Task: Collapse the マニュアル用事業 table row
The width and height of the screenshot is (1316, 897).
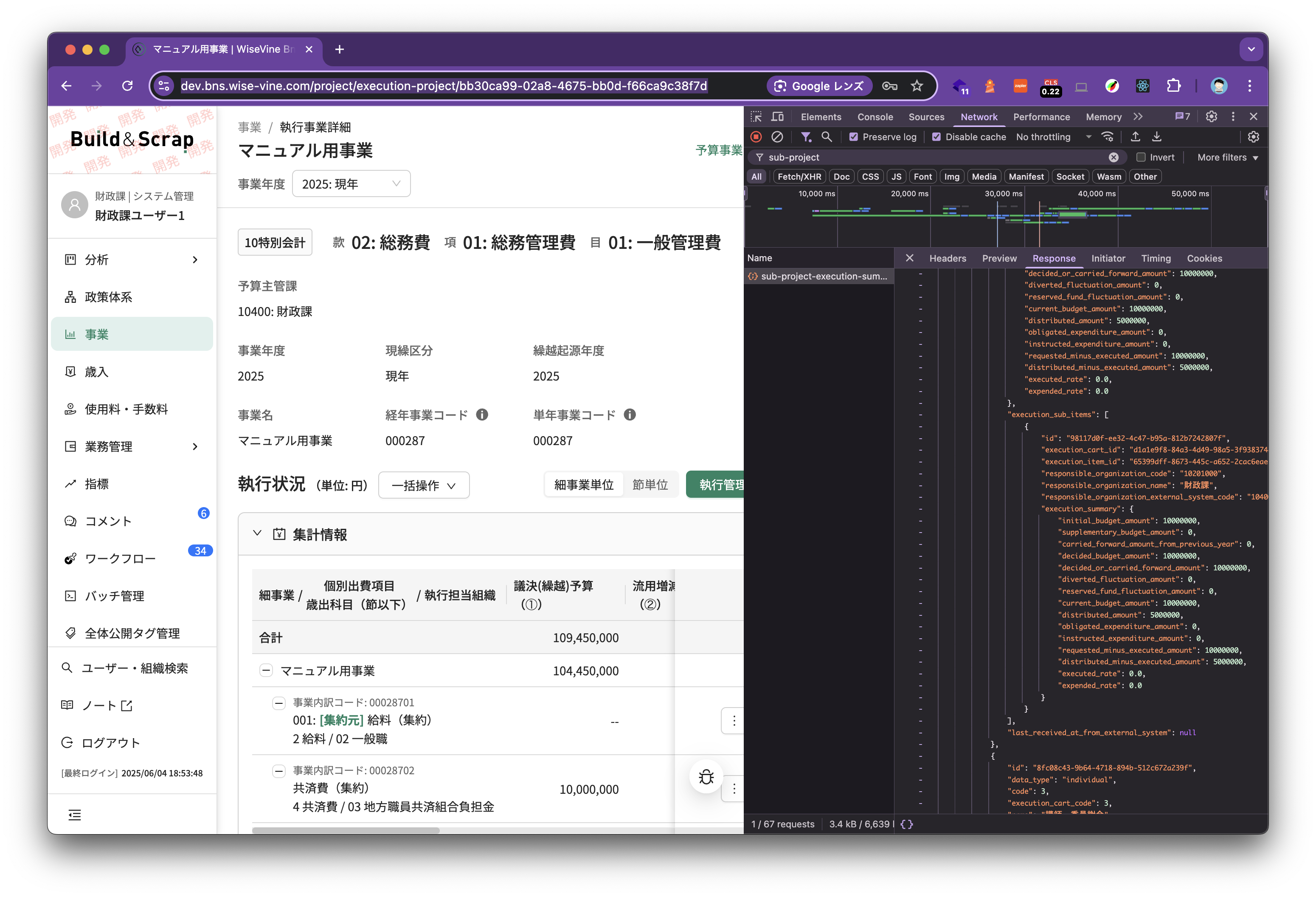Action: point(266,670)
